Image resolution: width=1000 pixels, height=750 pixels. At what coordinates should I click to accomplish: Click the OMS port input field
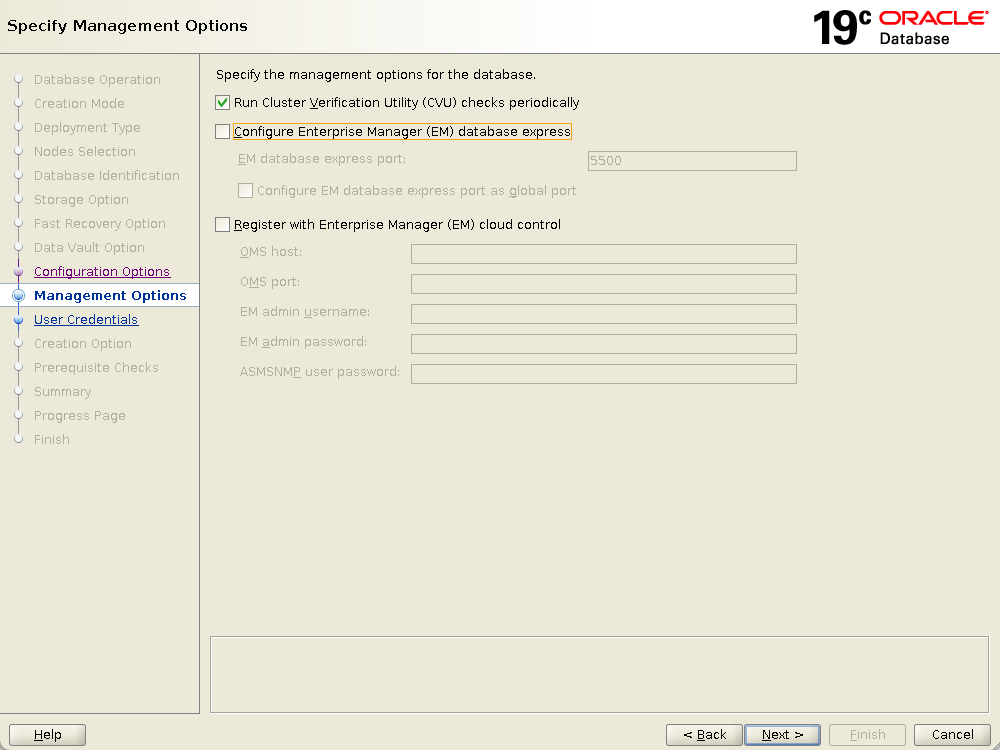pyautogui.click(x=603, y=284)
